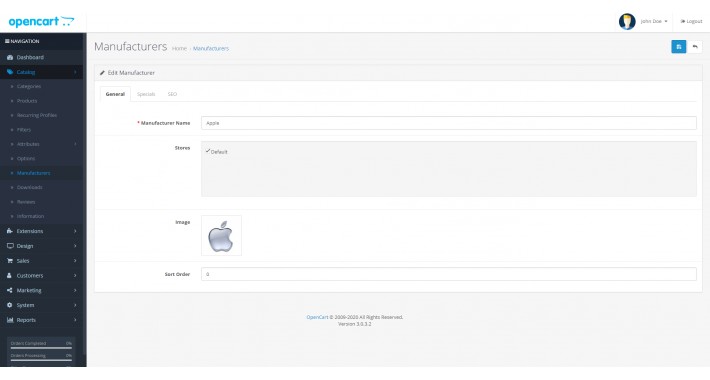The width and height of the screenshot is (710, 380).
Task: Click the Extensions puzzle icon
Action: [10, 231]
